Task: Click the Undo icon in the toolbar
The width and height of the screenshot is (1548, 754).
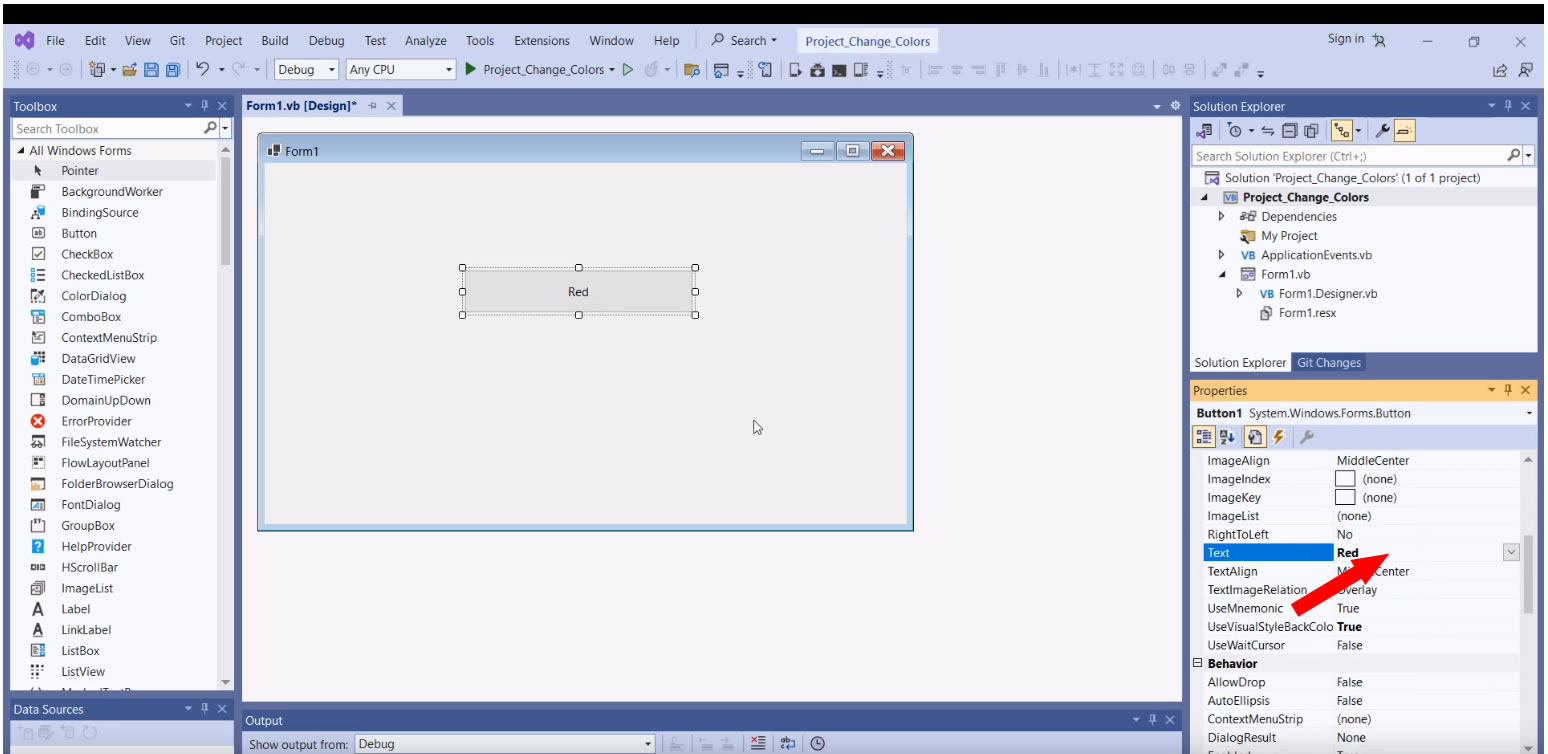Action: pos(203,70)
